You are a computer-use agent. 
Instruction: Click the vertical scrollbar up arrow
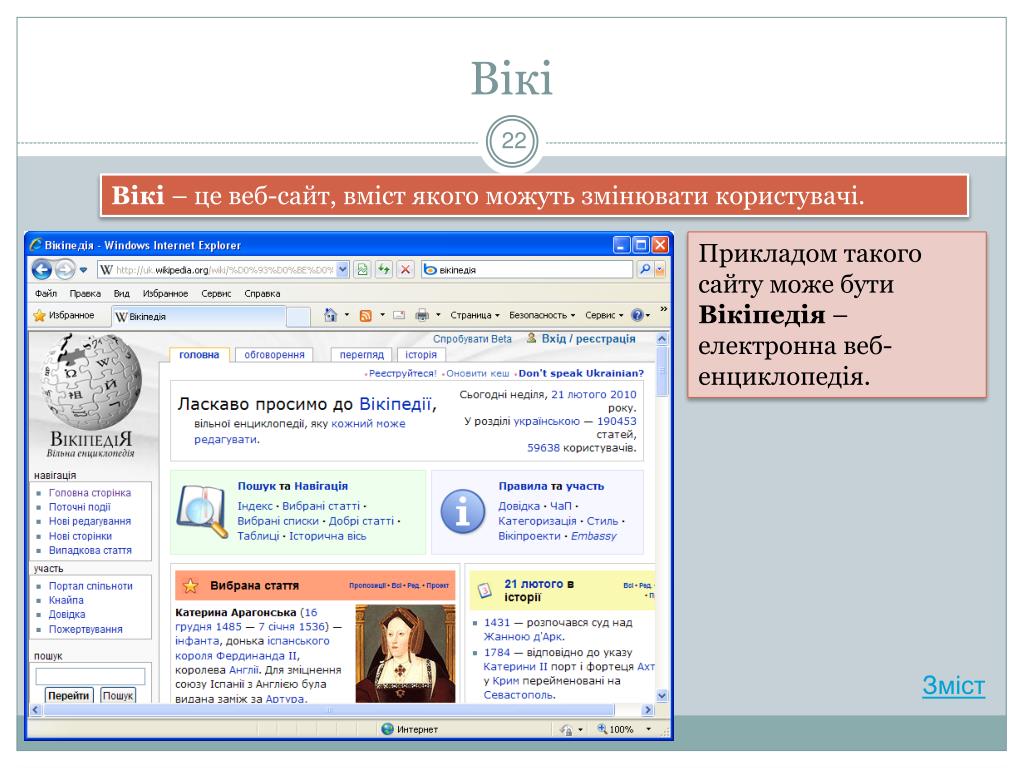(662, 340)
